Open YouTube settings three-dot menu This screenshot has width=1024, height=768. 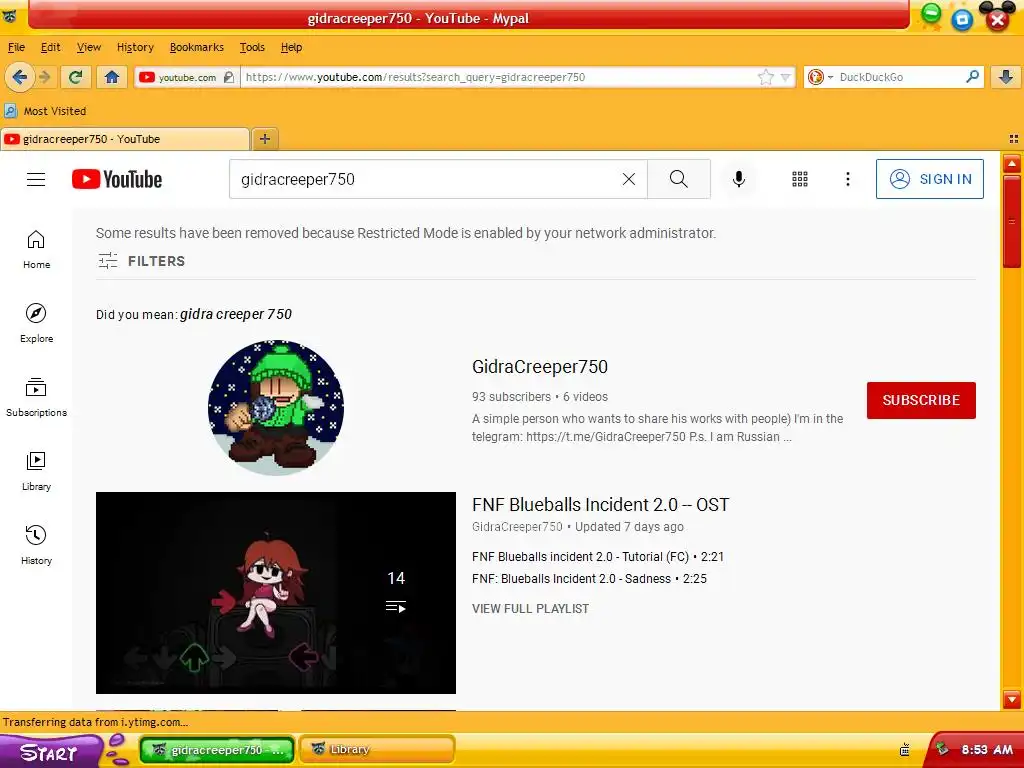click(848, 179)
